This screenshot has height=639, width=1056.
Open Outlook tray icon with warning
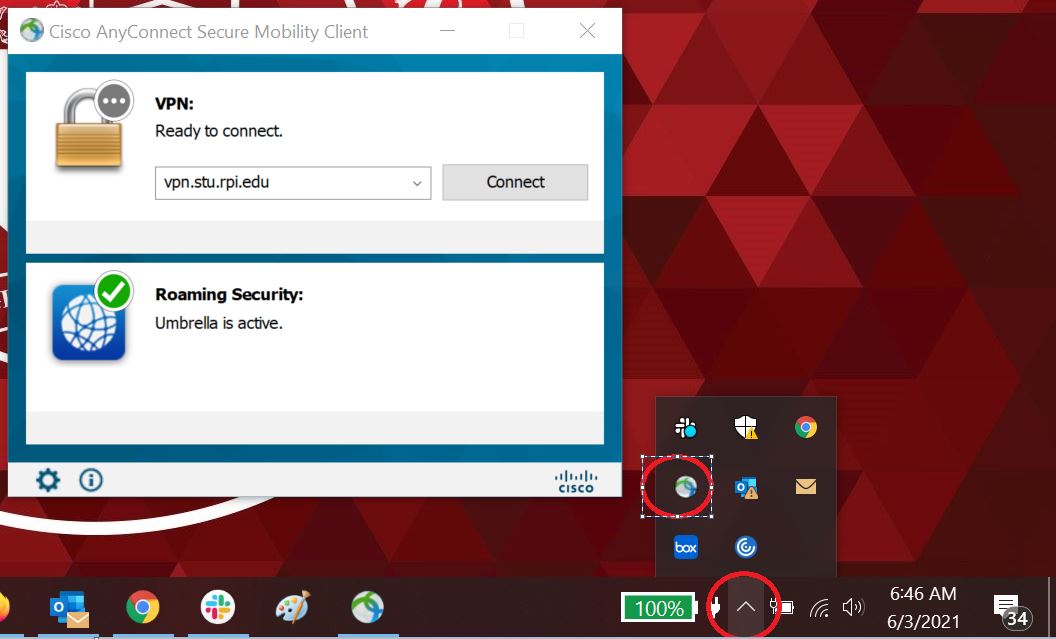745,487
